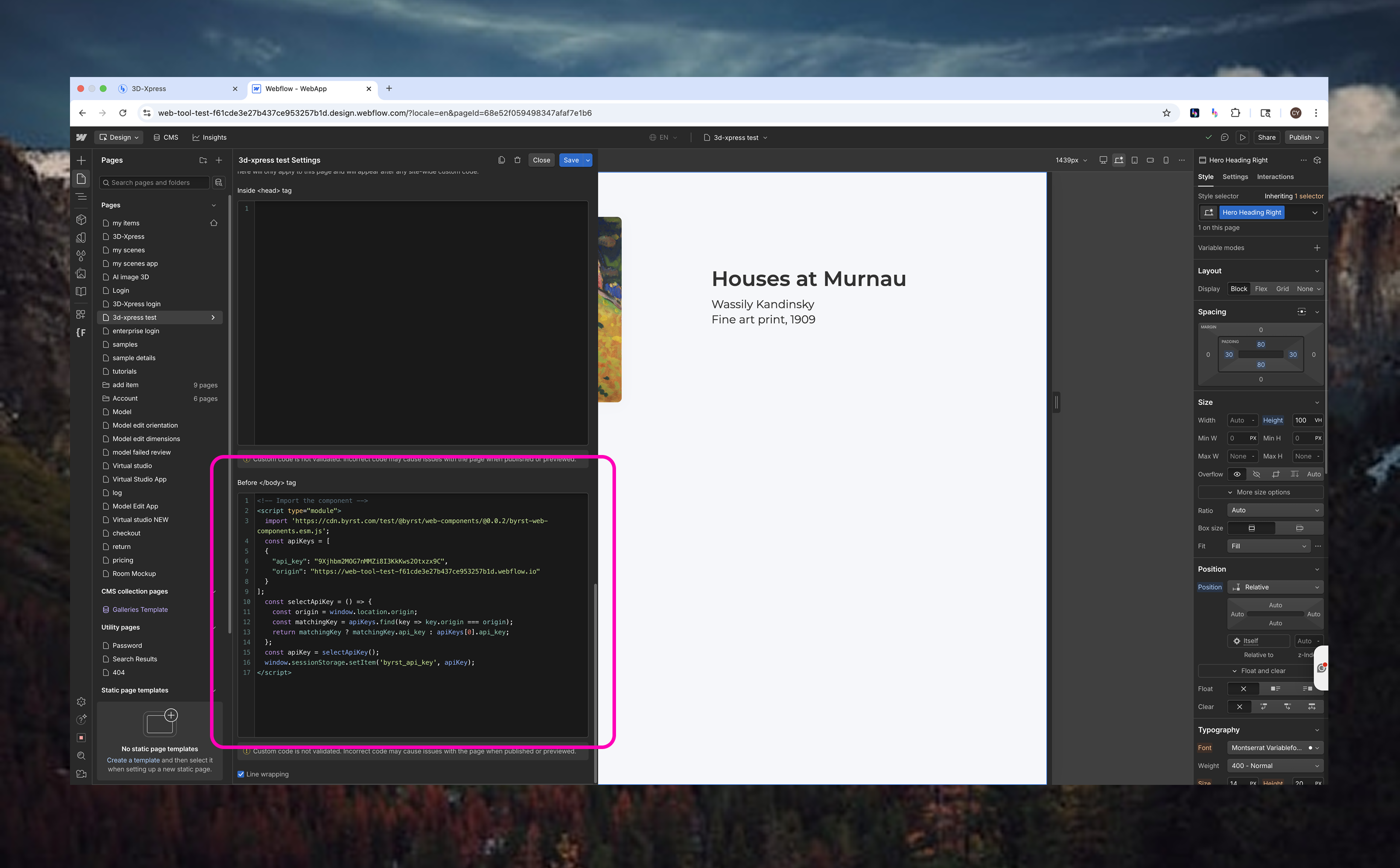Open the Assets image panel icon
Screen dimensions: 1400x868
pos(81,274)
